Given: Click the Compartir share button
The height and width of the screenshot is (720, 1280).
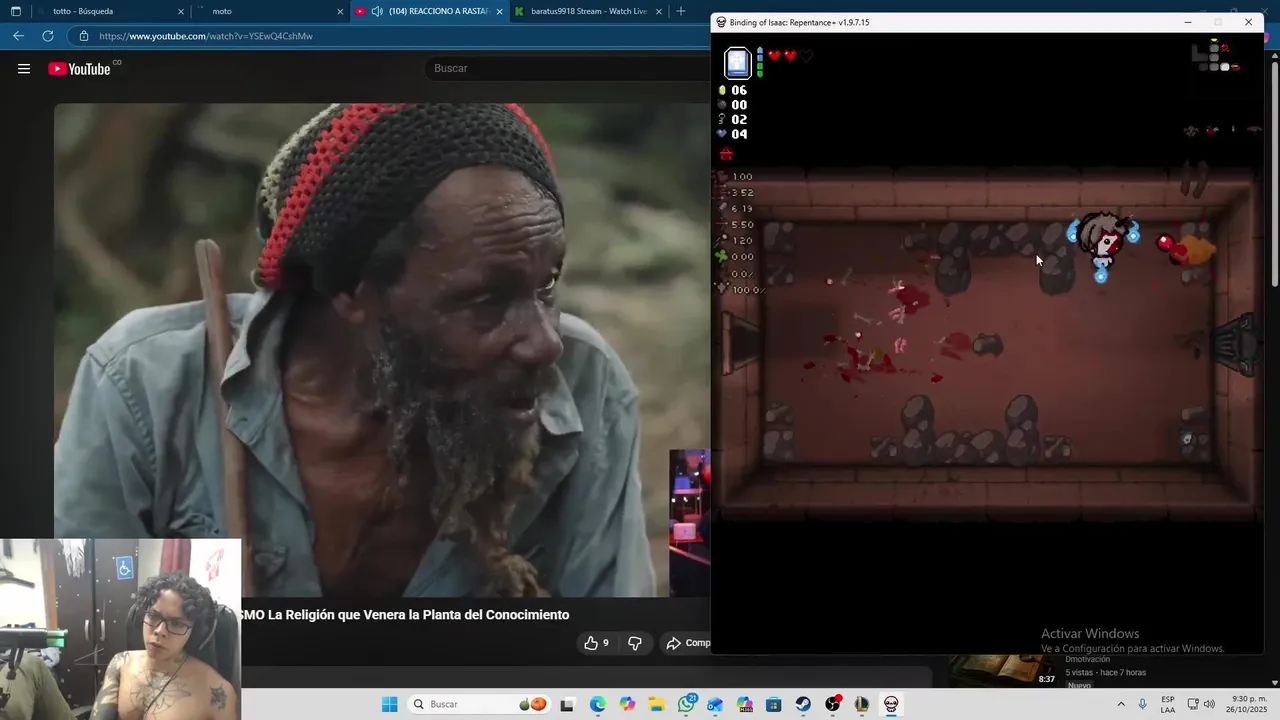Looking at the screenshot, I should [x=688, y=643].
